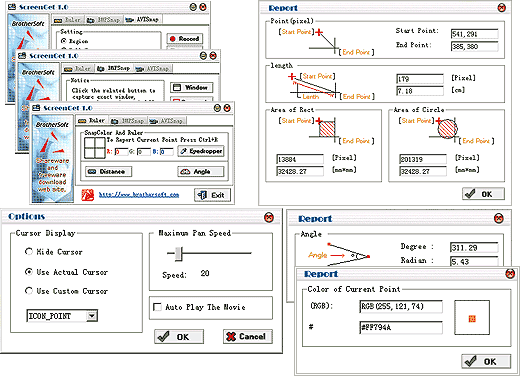This screenshot has width=520, height=376.
Task: Minimize the back ScreenGet window
Action: tap(193, 7)
